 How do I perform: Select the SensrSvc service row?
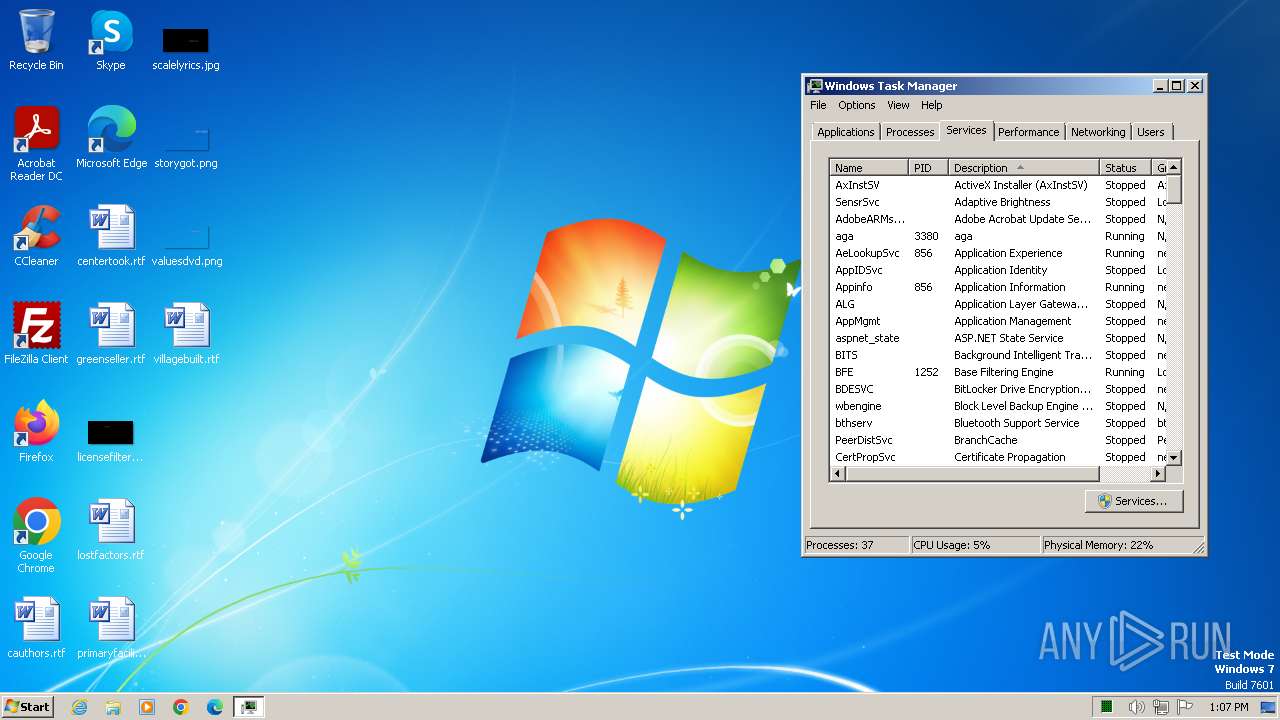(998, 202)
